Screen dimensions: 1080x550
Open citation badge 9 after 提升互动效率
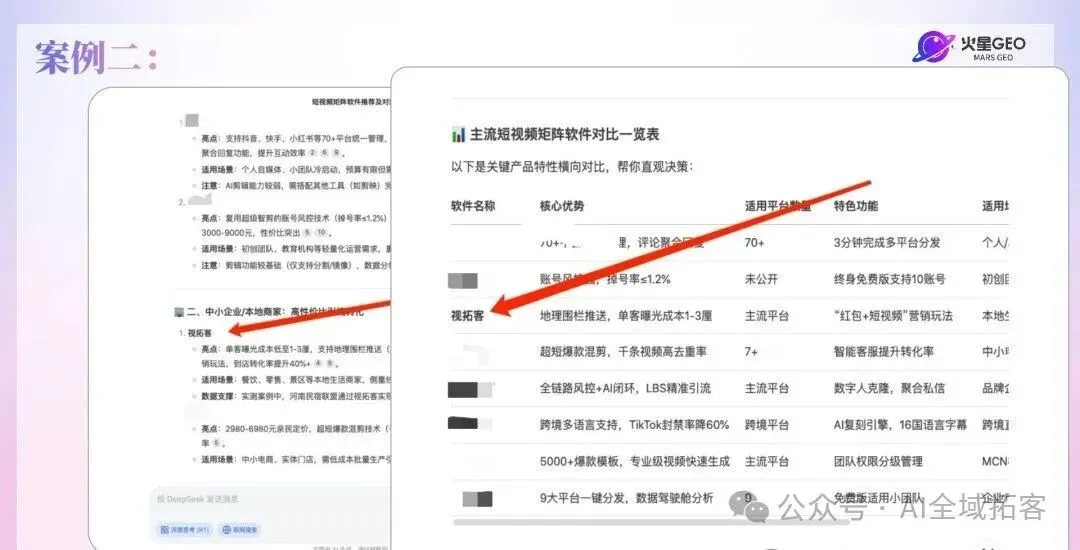click(x=335, y=152)
